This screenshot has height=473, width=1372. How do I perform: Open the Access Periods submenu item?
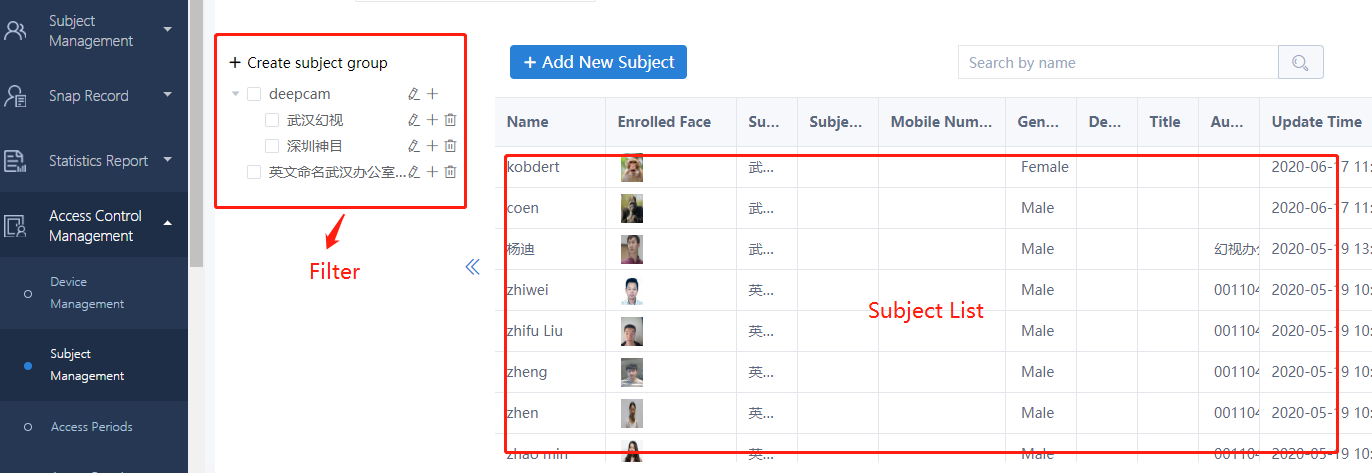coord(92,427)
